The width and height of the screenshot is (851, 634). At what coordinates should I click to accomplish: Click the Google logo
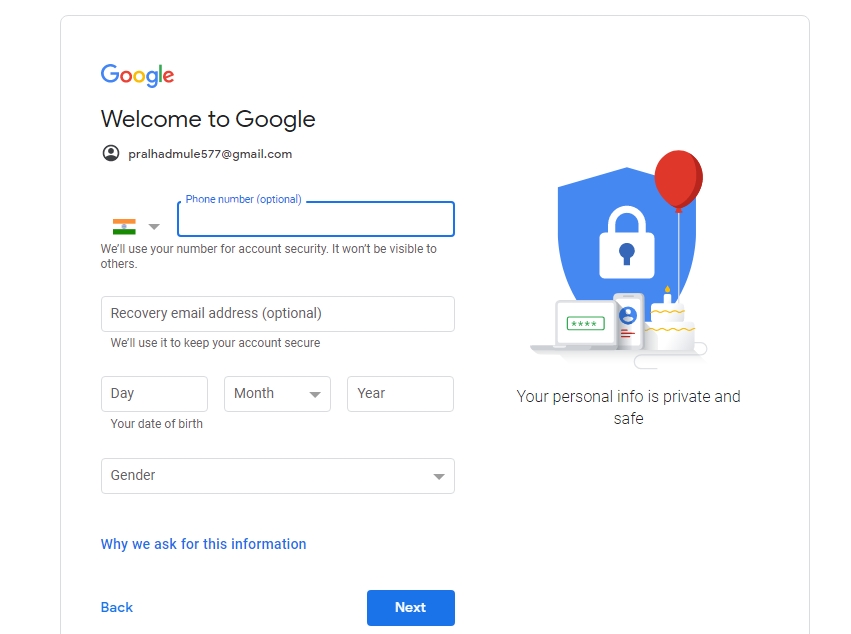[137, 75]
